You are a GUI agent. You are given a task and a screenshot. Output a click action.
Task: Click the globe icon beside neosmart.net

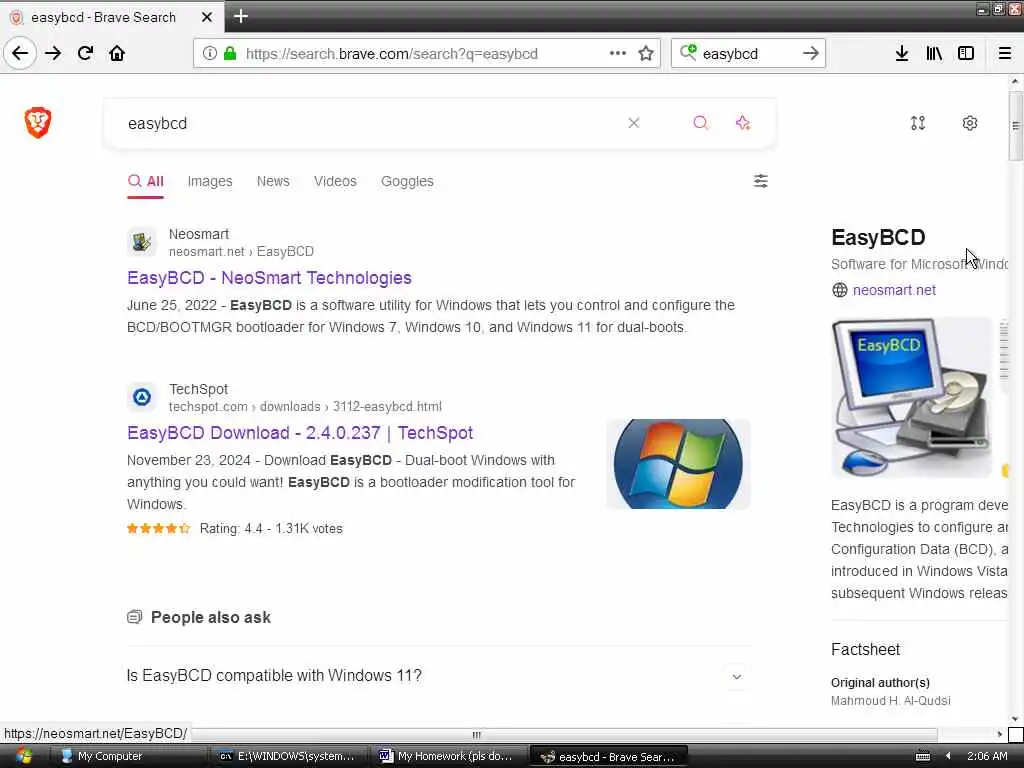click(840, 290)
